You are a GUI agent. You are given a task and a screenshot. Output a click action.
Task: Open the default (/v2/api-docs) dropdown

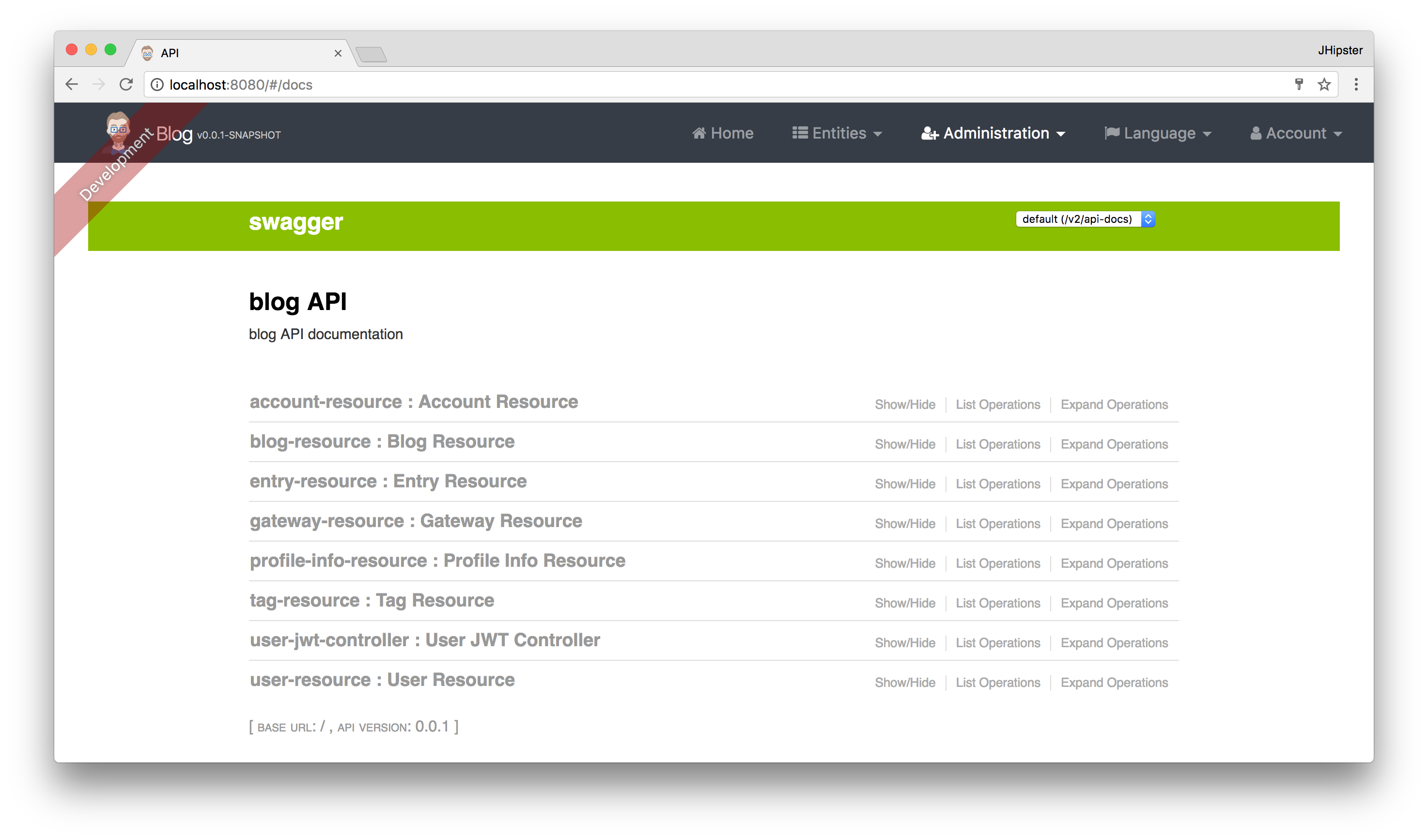[1085, 219]
